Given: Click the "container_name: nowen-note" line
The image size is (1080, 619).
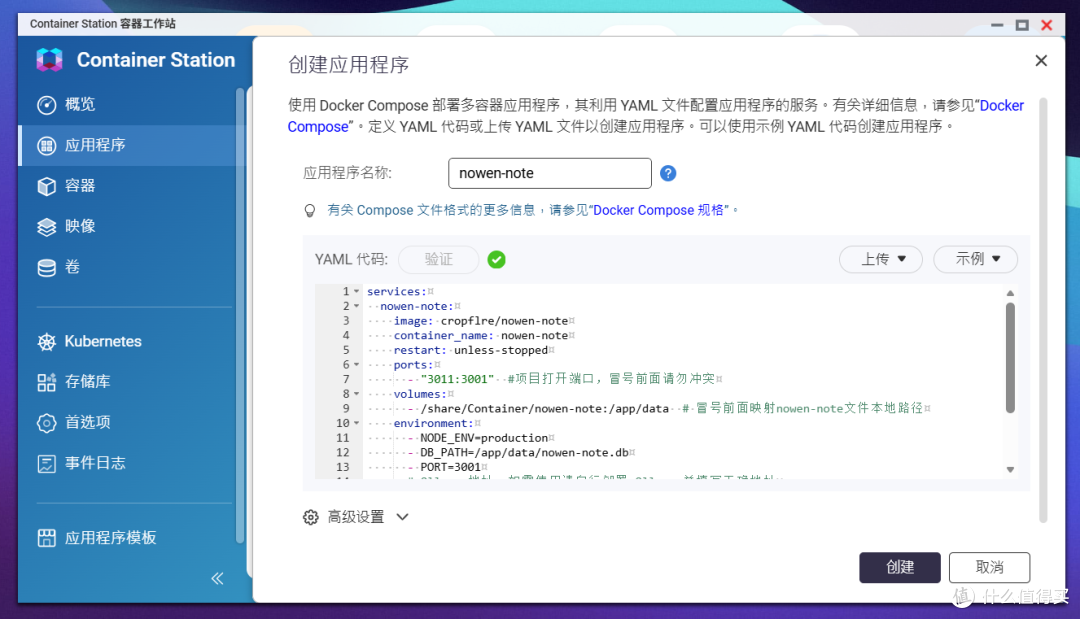Looking at the screenshot, I should point(481,335).
